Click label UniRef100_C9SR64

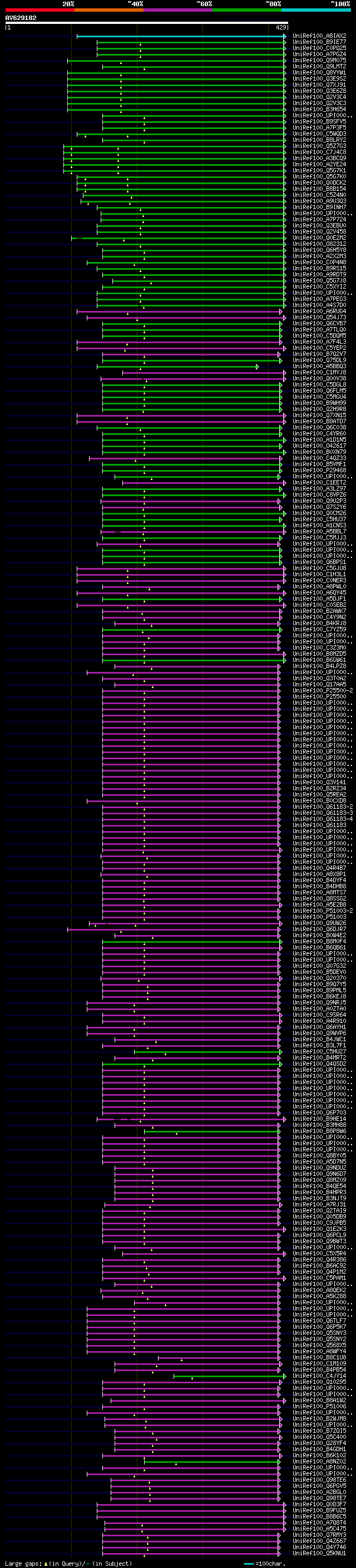319,1015
